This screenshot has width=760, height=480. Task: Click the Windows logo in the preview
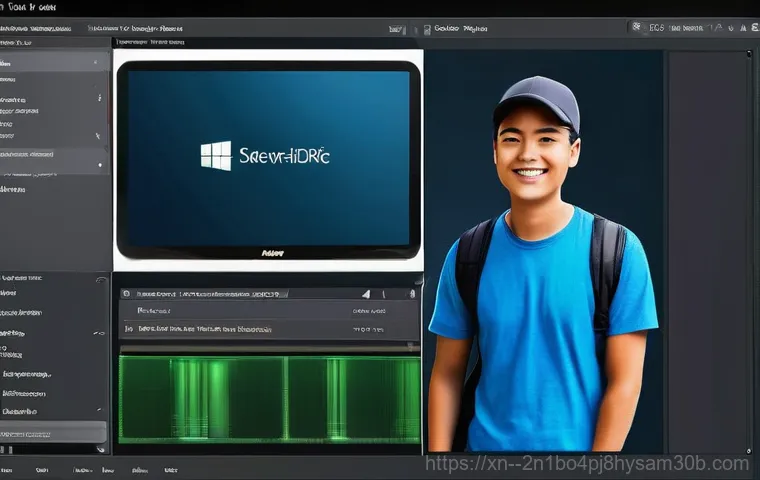coord(216,155)
